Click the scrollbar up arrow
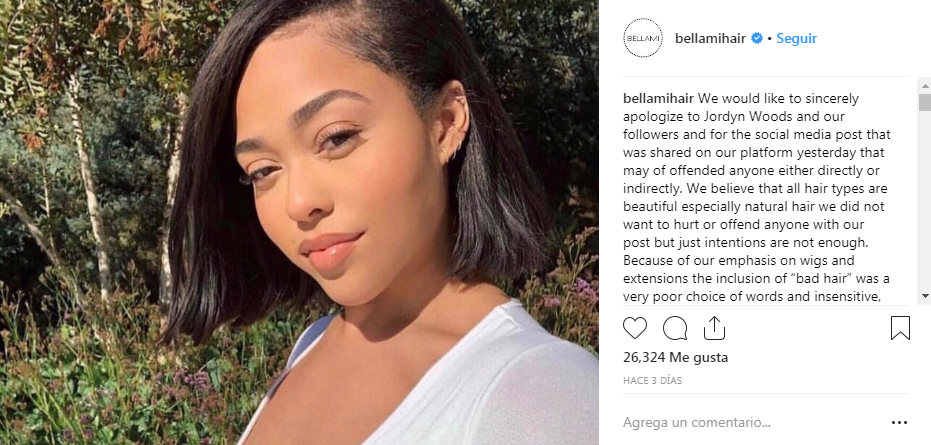This screenshot has width=931, height=445. 924,83
